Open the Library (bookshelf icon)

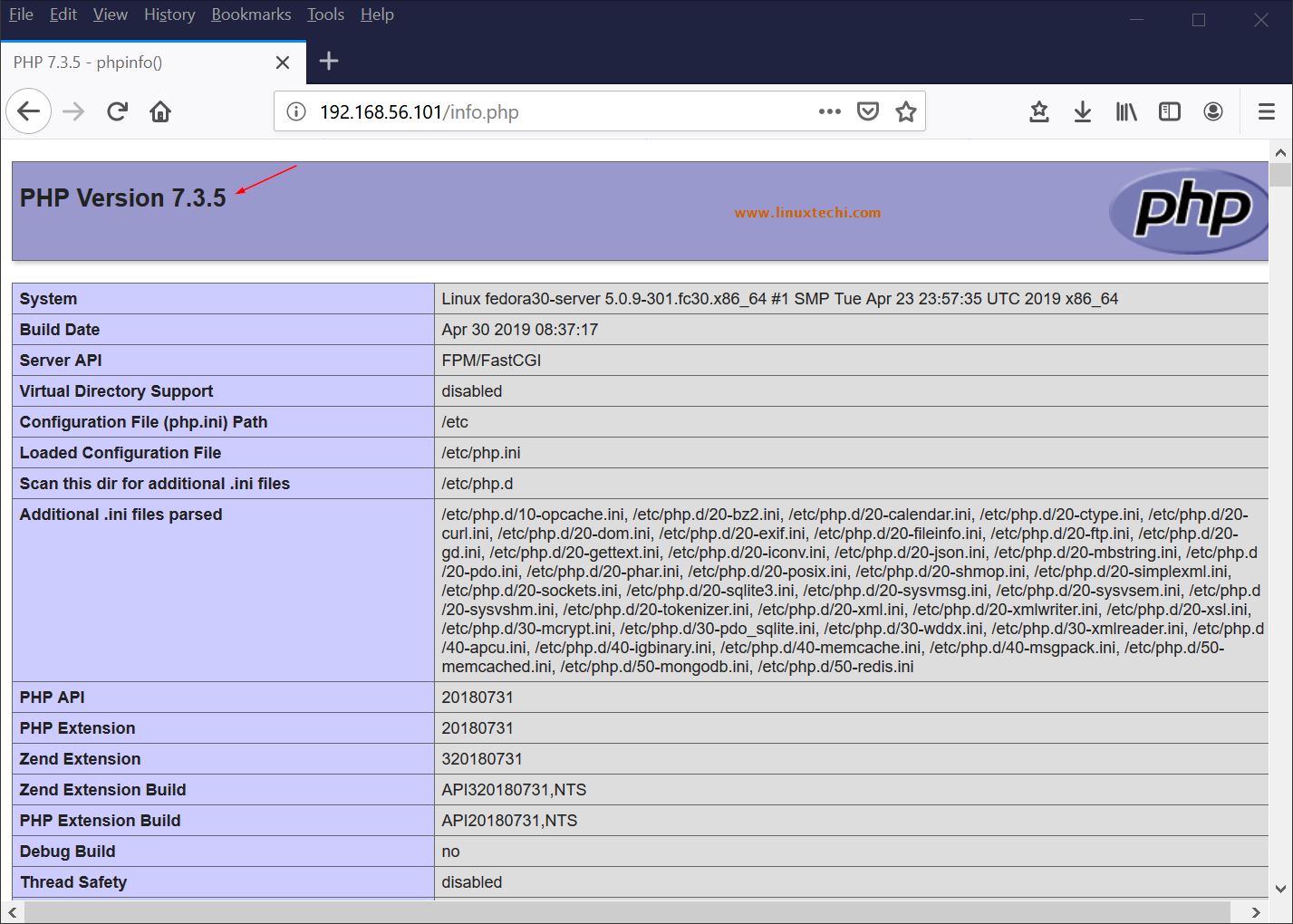(1126, 111)
